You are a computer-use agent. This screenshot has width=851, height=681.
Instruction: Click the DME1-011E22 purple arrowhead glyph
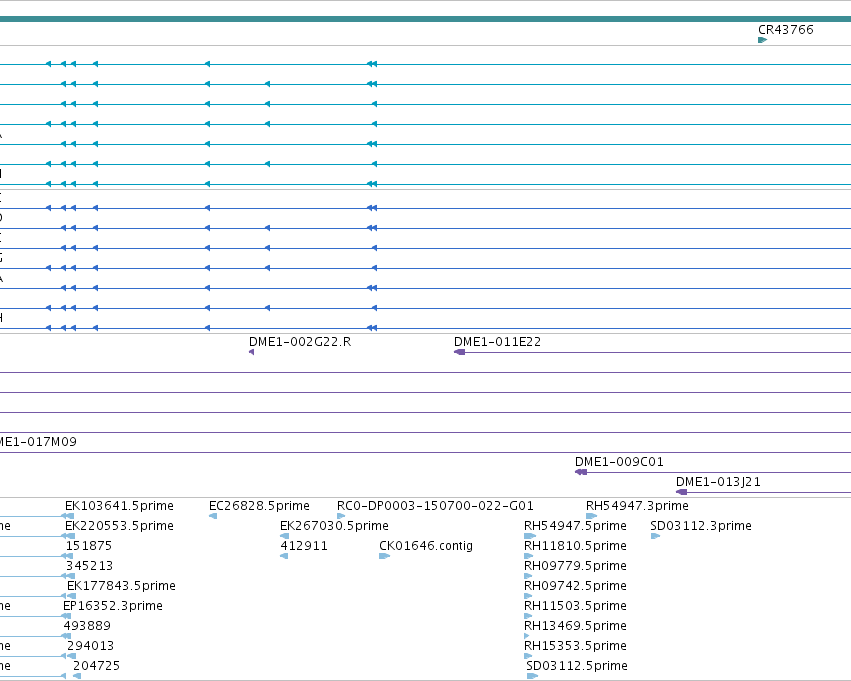[x=459, y=352]
